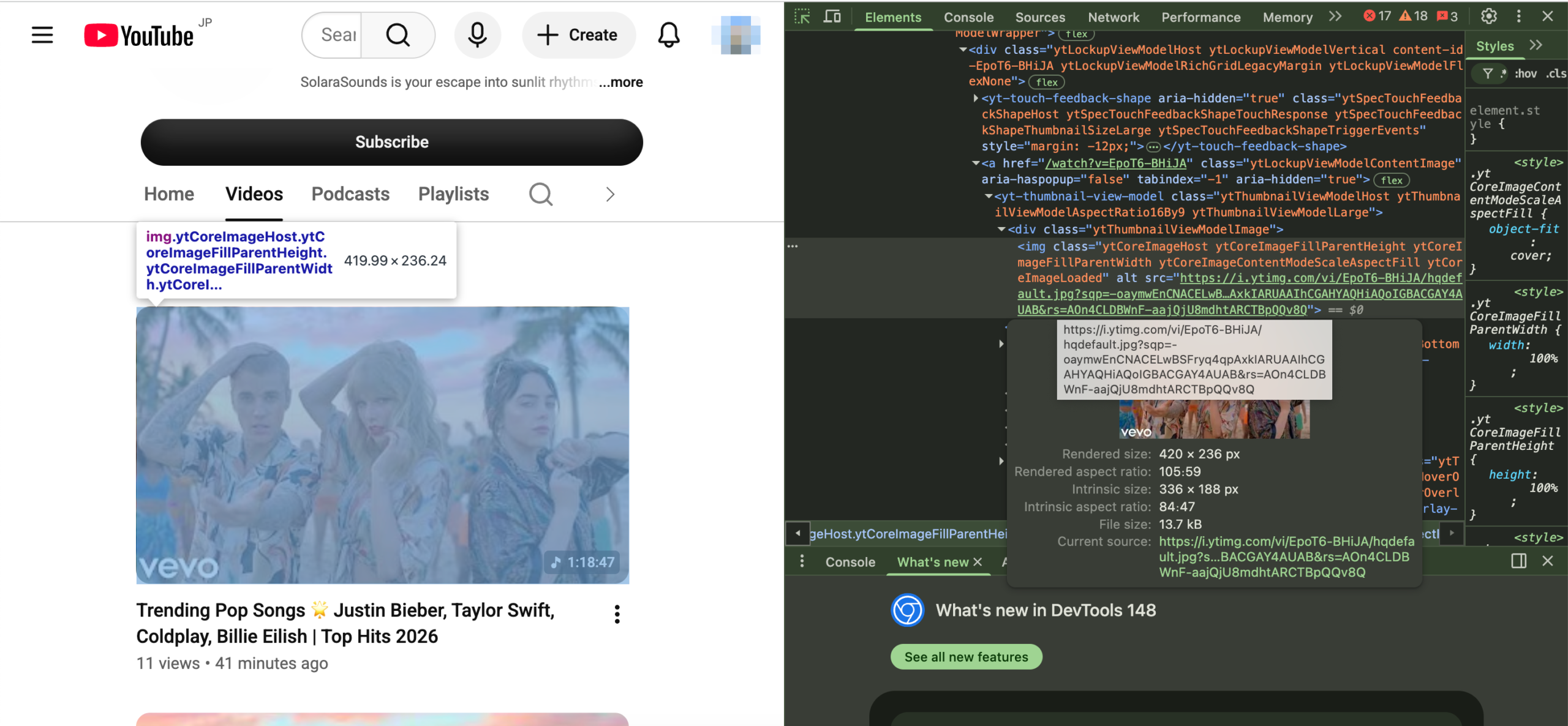Show 17 errors in console
Screen dimensions: 1568x726
[1377, 17]
